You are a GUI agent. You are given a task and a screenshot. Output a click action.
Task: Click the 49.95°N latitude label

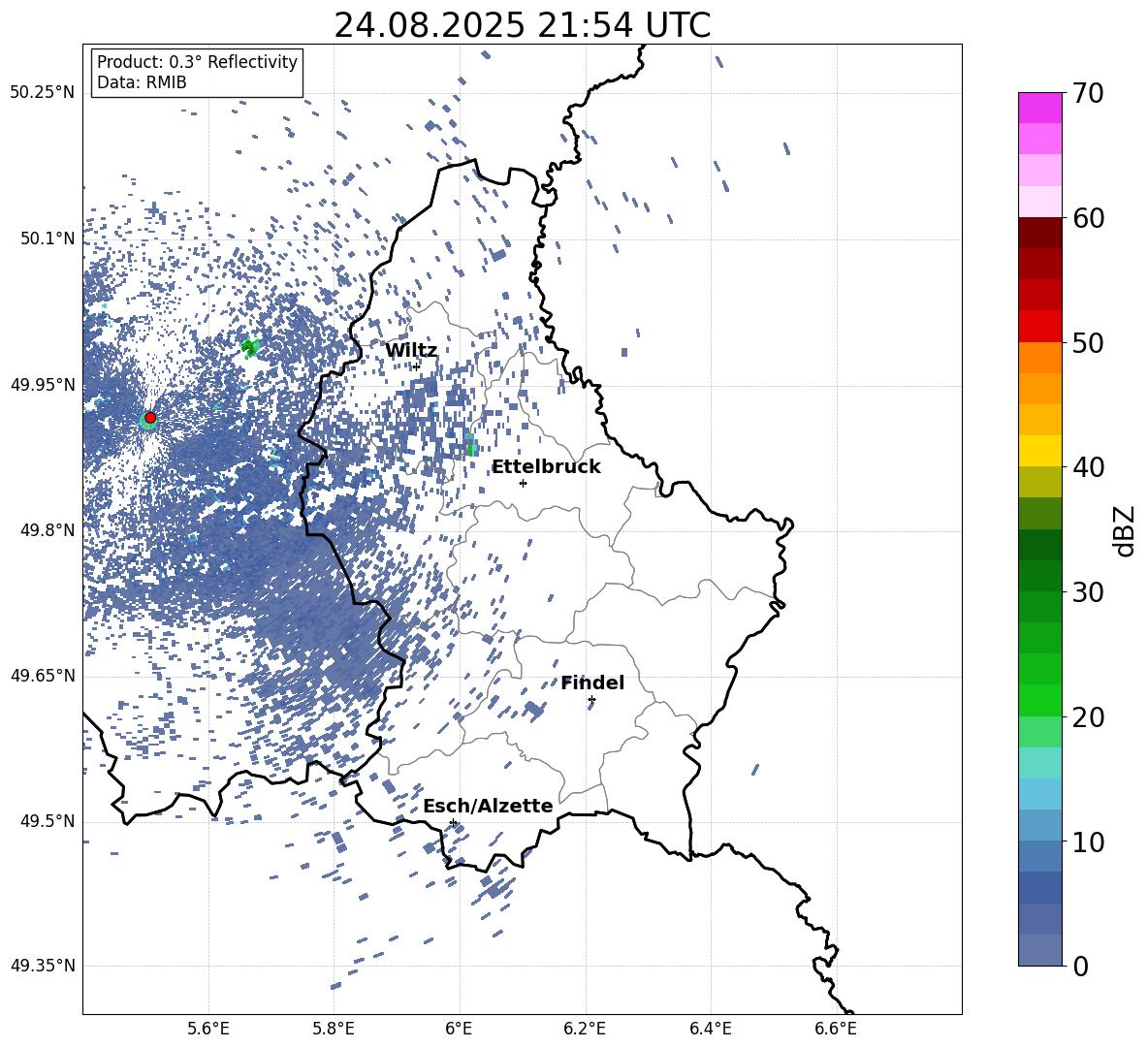(43, 385)
